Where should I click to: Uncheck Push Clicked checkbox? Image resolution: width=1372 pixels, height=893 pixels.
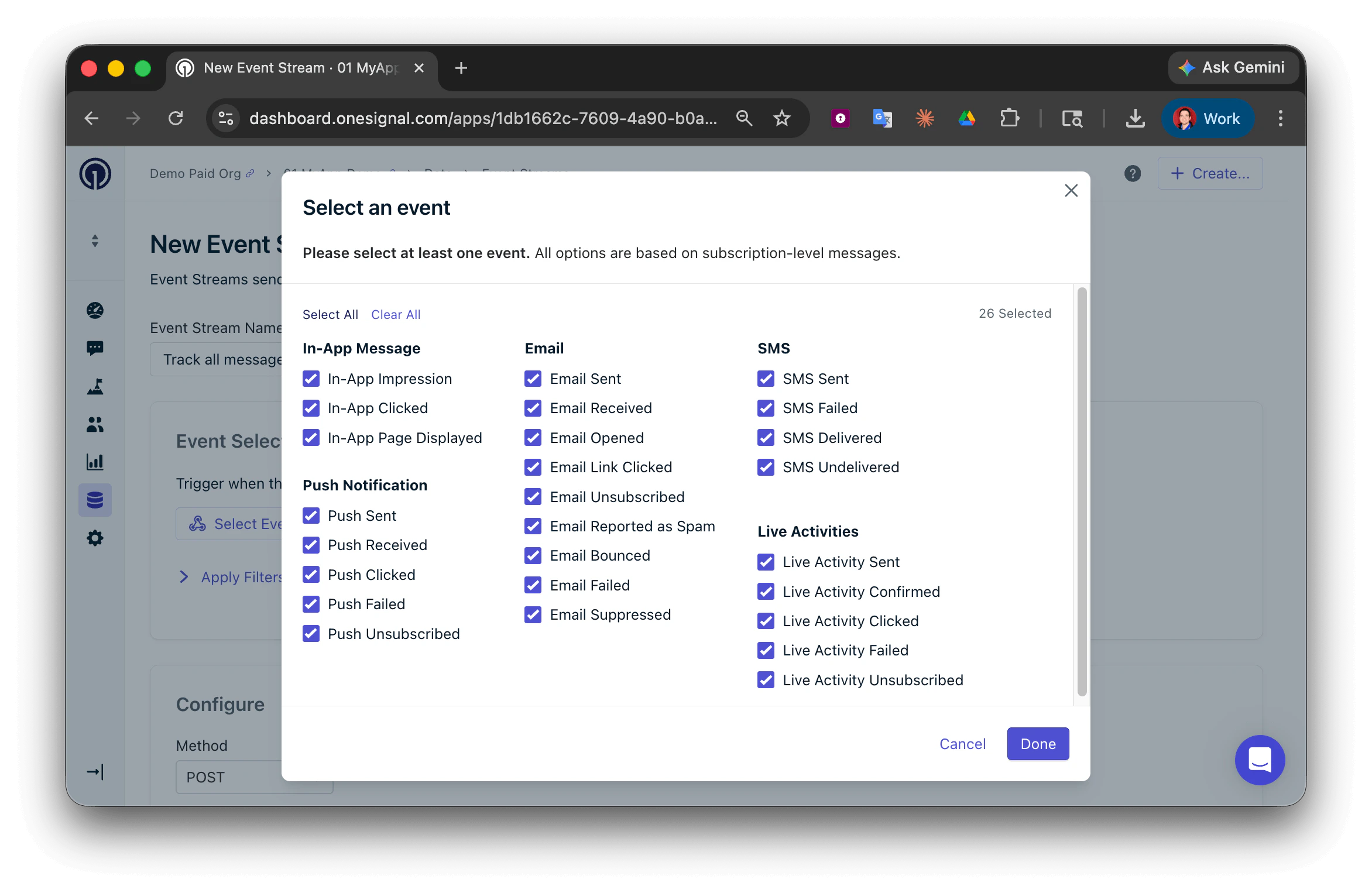coord(311,575)
